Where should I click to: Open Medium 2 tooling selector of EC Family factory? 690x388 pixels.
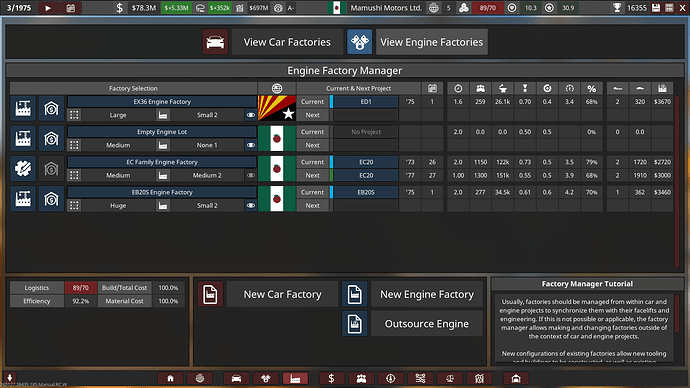pos(207,175)
